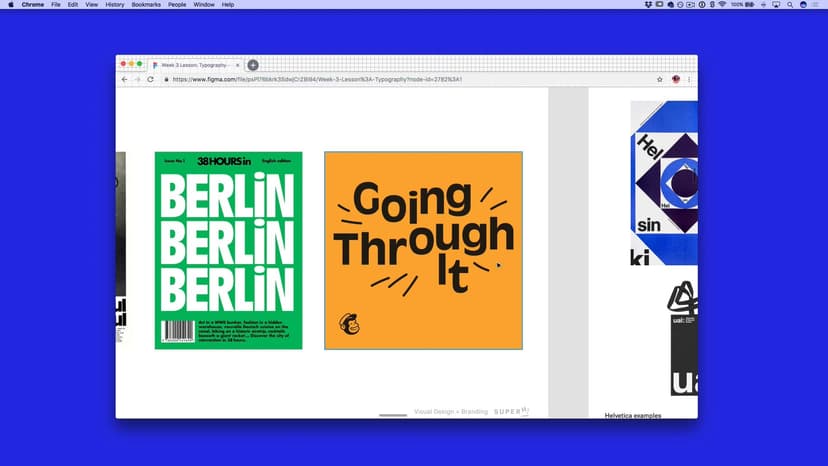Select the black ual poster image
Viewport: 828px width, 466px height.
pyautogui.click(x=684, y=355)
